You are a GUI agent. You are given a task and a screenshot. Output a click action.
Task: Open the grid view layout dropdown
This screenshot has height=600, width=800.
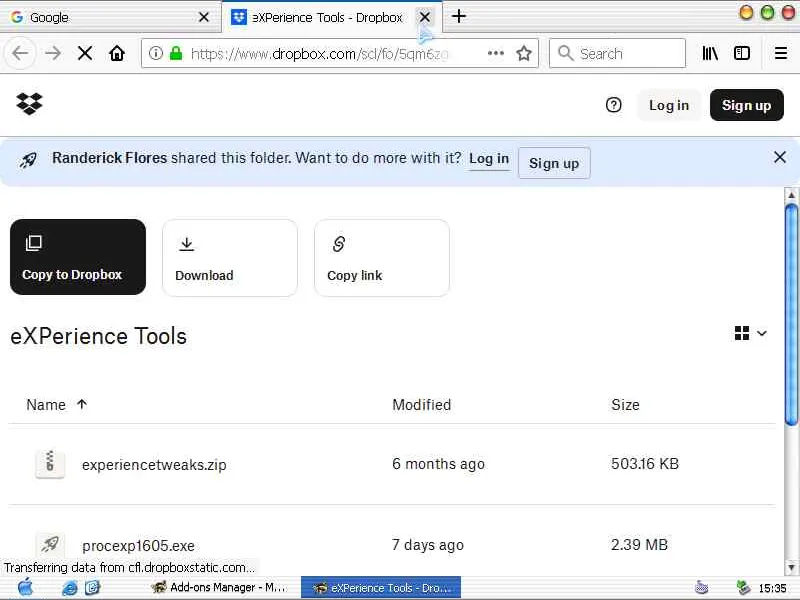pyautogui.click(x=751, y=333)
